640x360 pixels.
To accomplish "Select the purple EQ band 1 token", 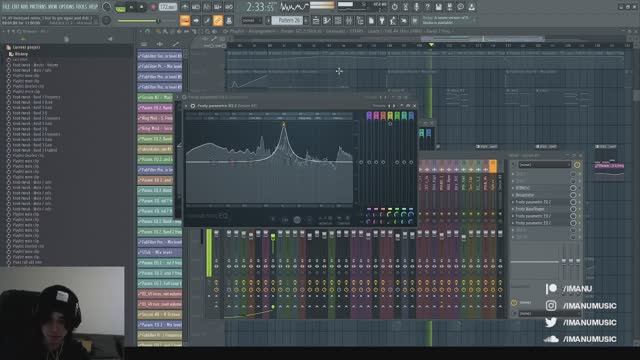I will (x=369, y=116).
